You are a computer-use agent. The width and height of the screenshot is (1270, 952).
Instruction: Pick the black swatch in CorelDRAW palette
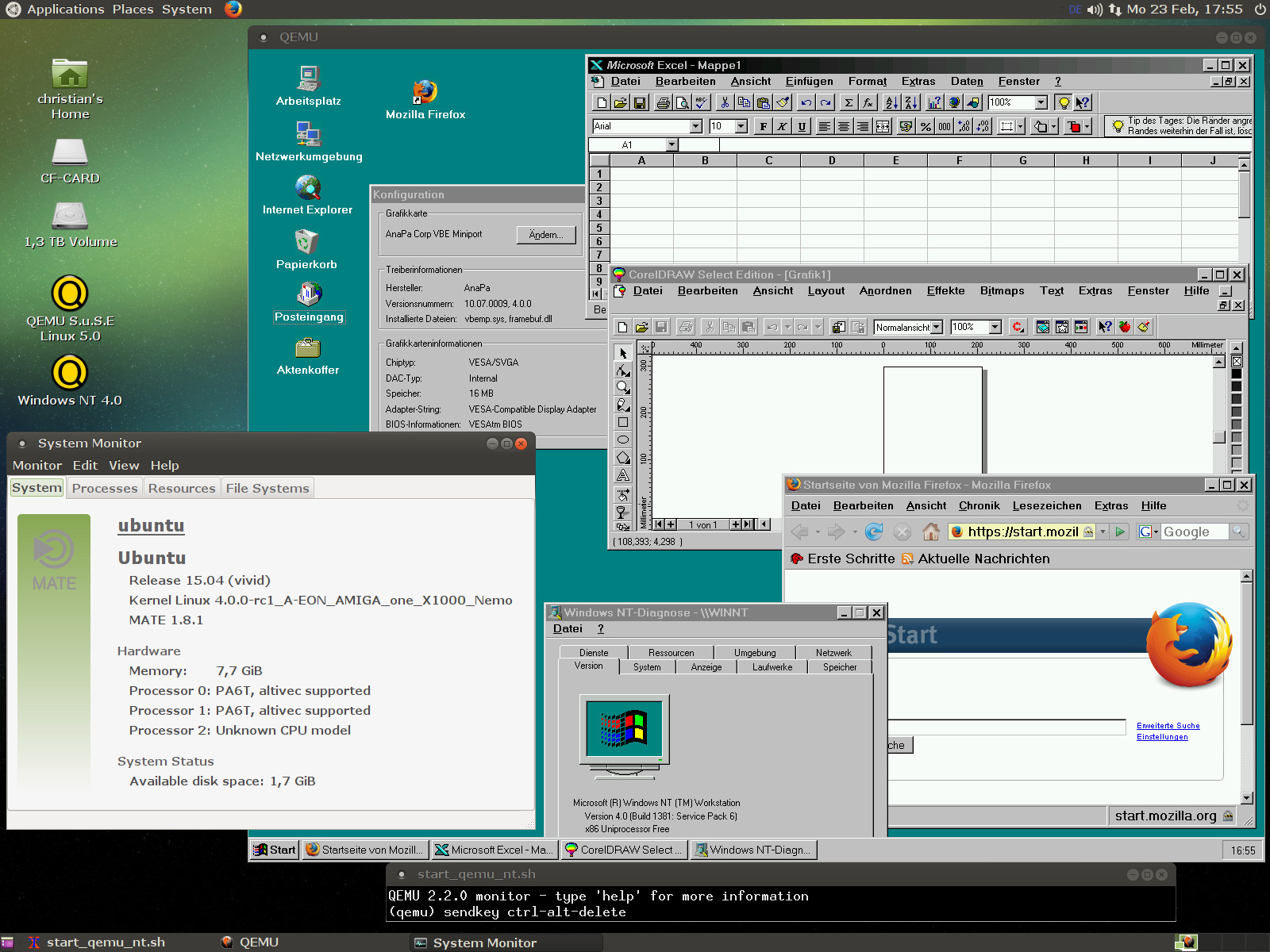coord(1236,374)
